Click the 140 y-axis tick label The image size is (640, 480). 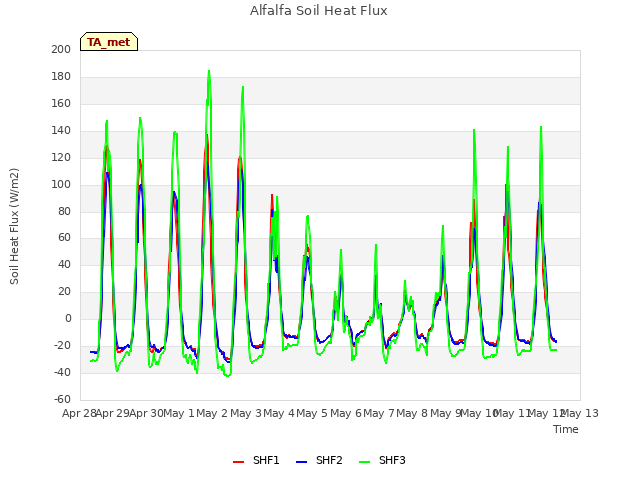click(x=61, y=131)
